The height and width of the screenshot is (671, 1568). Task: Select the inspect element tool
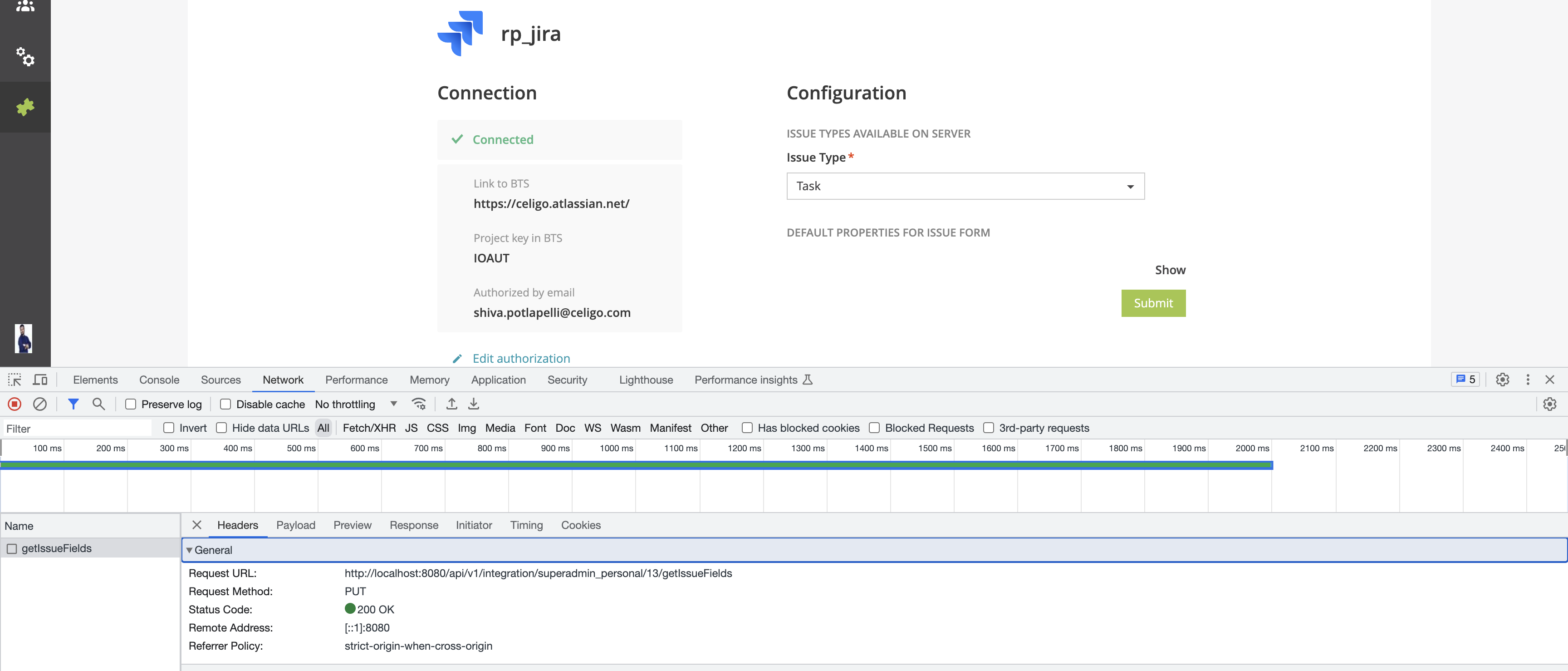coord(15,380)
